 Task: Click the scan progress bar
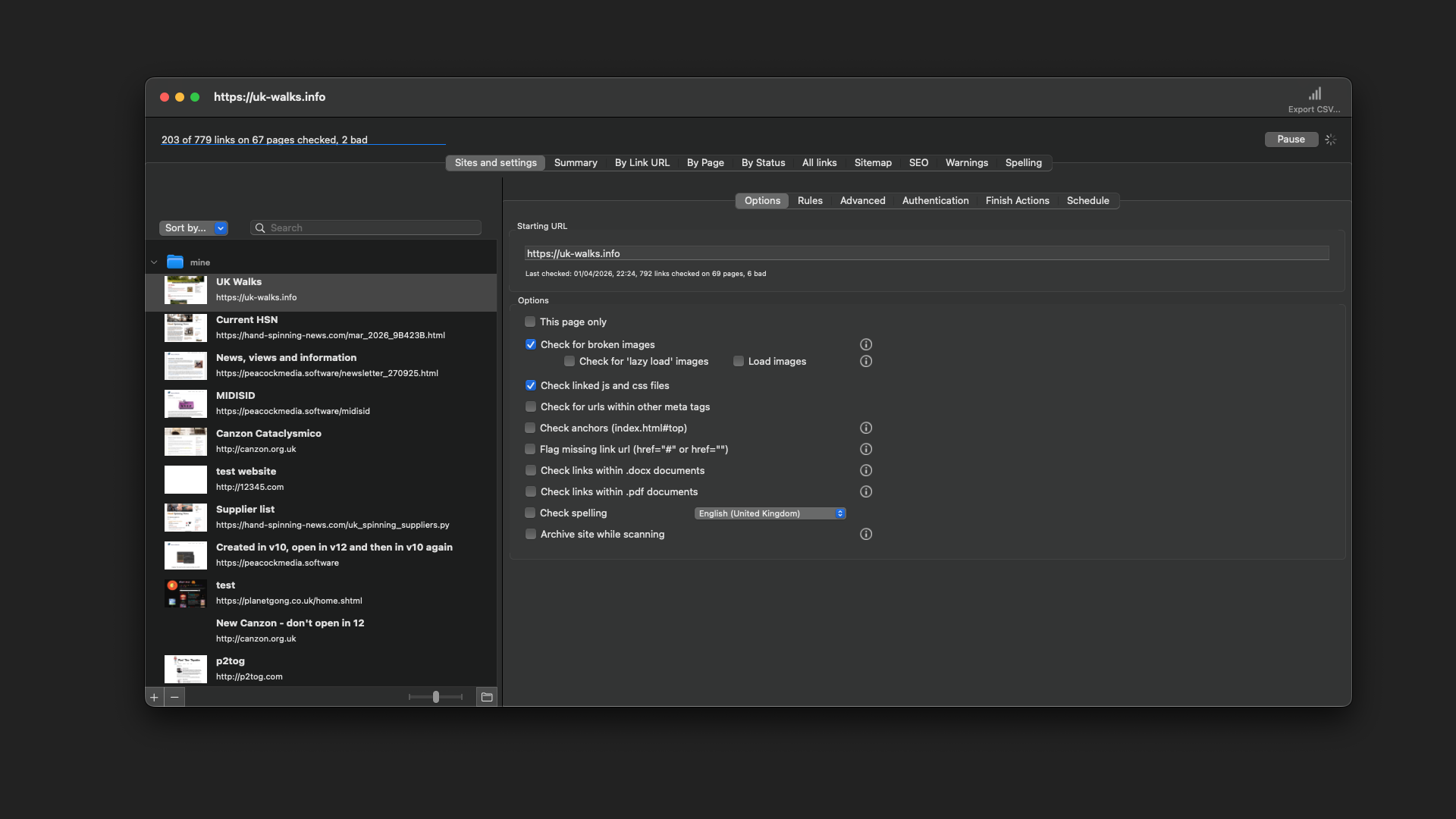tap(303, 143)
